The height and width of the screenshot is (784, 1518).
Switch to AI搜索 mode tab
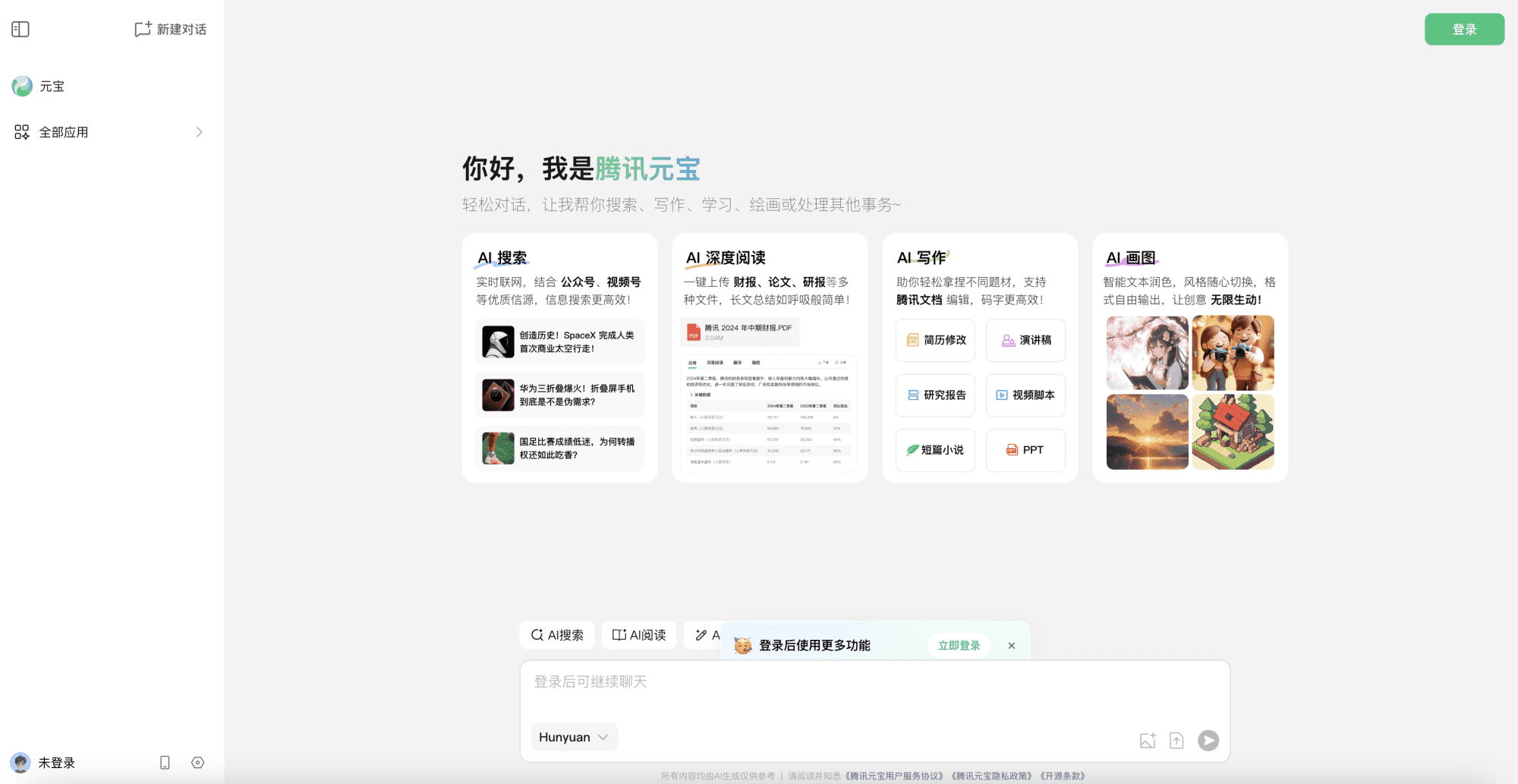tap(558, 635)
